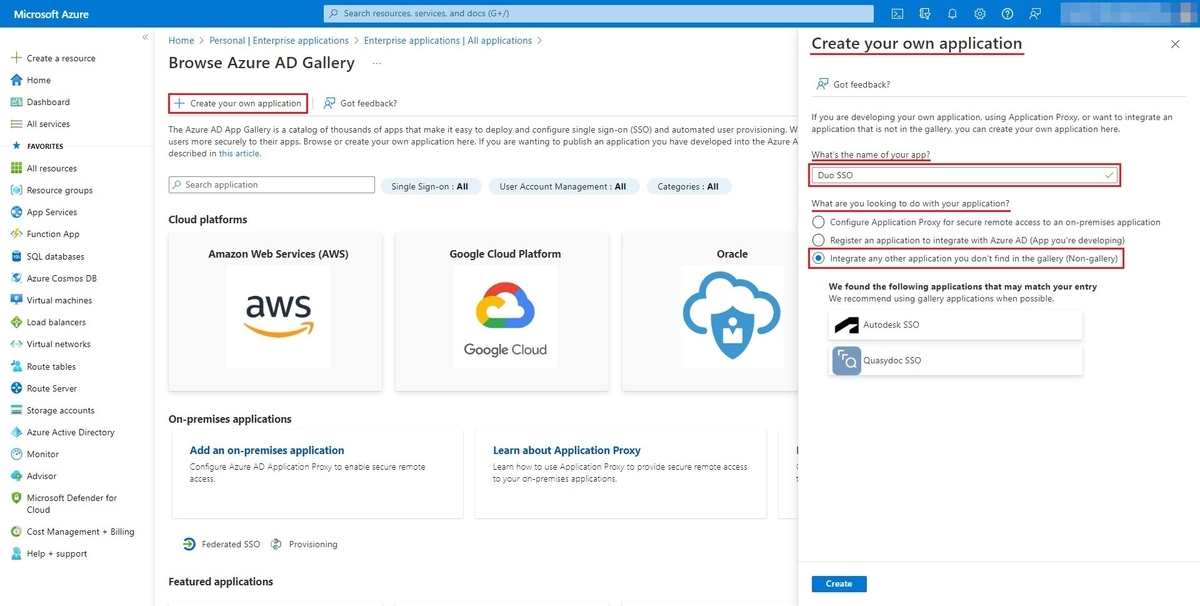Collapse the left sidebar with double chevron
Image resolution: width=1200 pixels, height=606 pixels.
click(145, 37)
